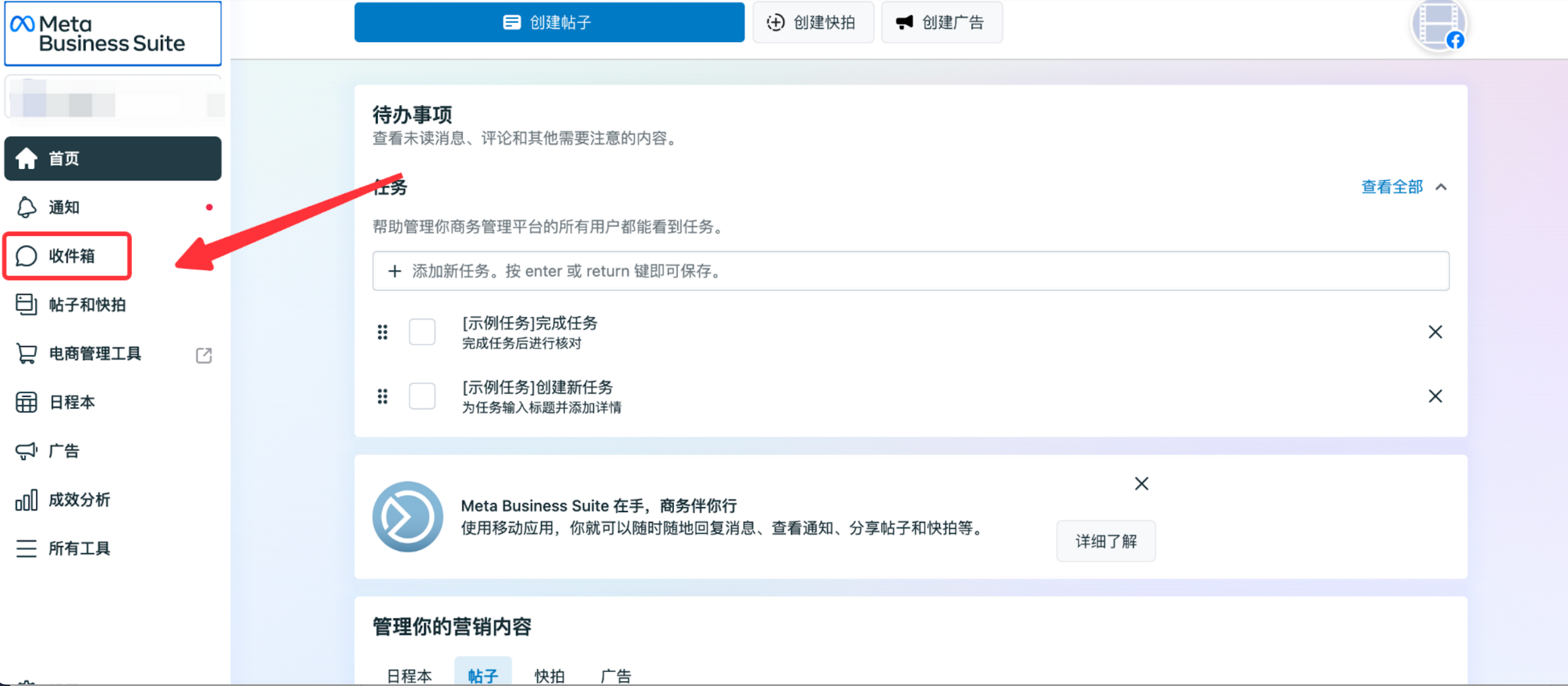Close the Meta Business Suite mobile app banner

pos(1141,483)
